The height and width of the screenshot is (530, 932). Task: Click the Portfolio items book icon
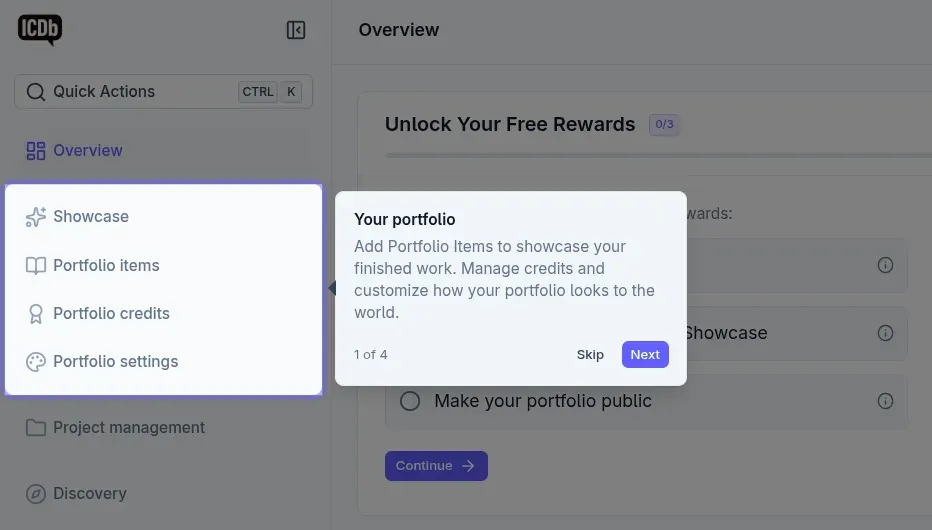coord(36,266)
